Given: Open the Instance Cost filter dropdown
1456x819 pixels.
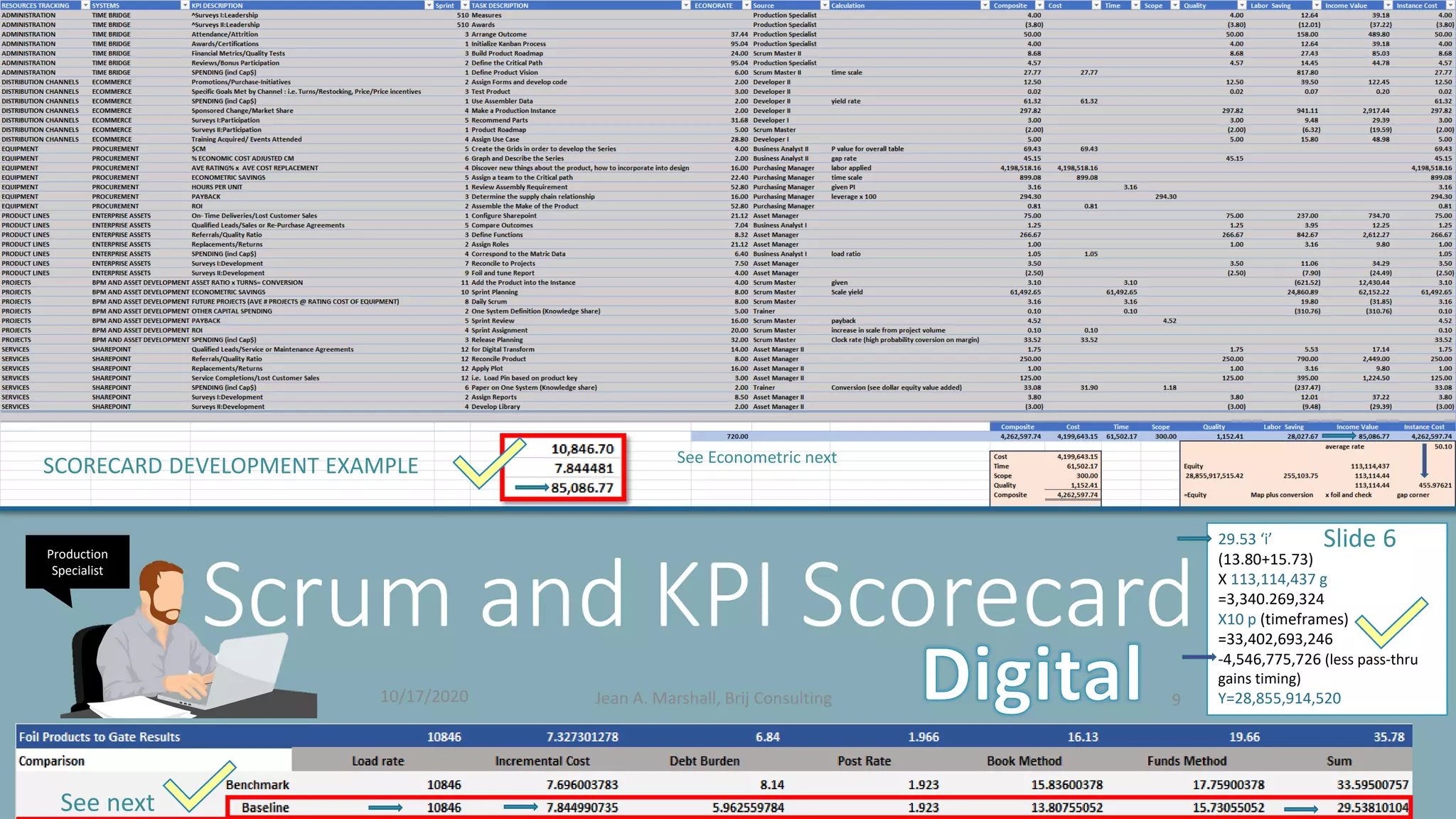Looking at the screenshot, I should click(x=1450, y=5).
